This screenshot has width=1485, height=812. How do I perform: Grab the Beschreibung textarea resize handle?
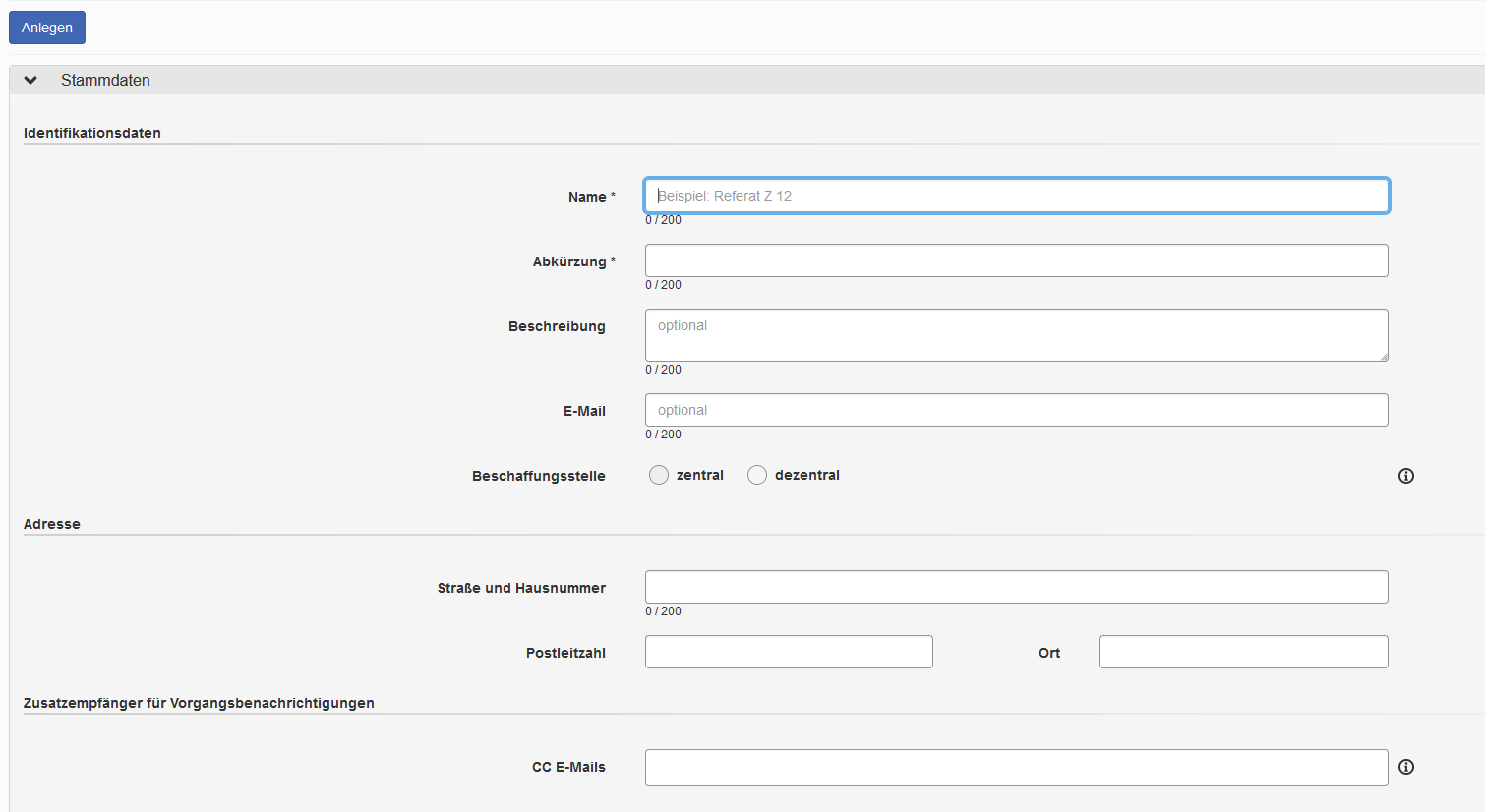click(1383, 356)
